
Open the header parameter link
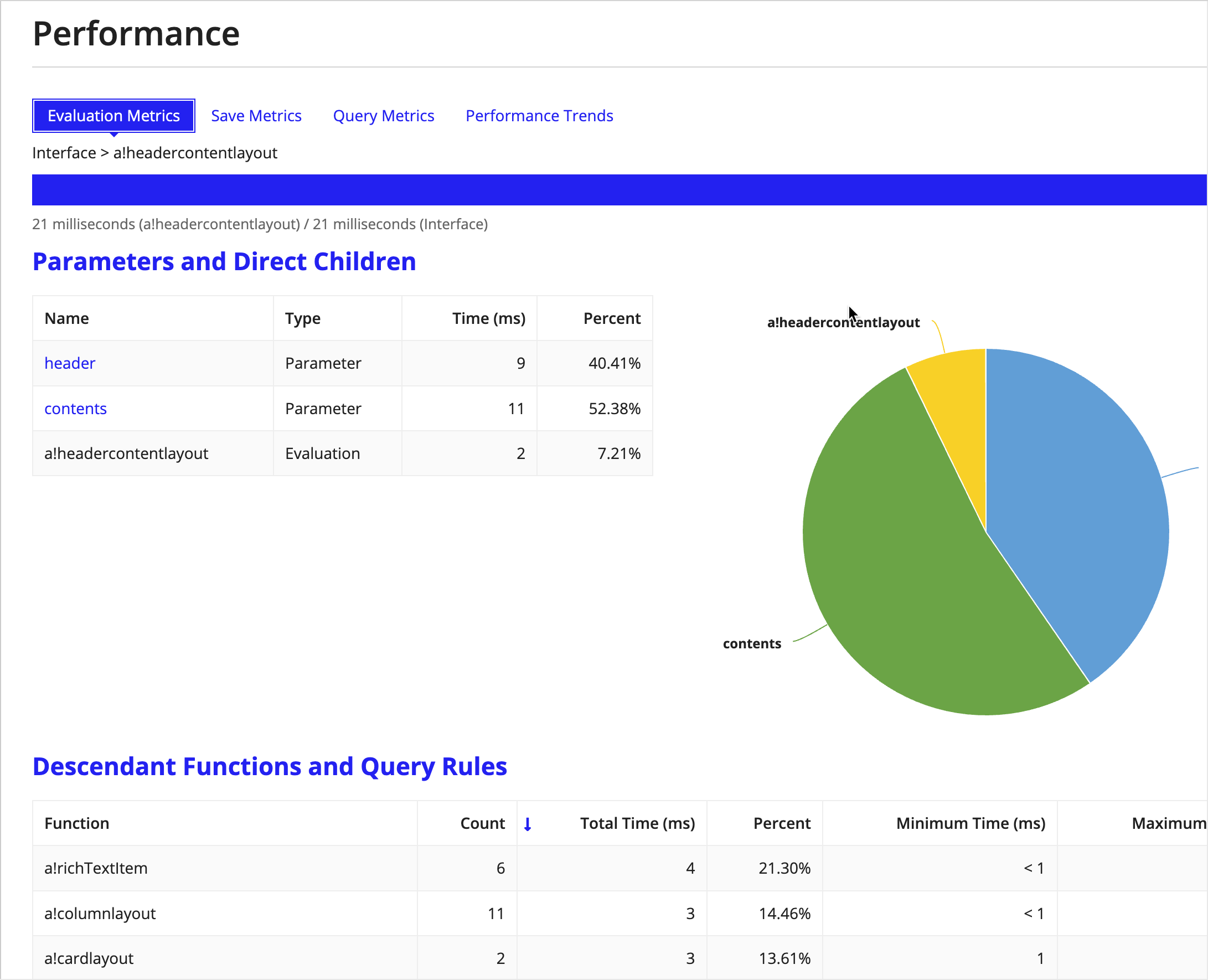70,363
